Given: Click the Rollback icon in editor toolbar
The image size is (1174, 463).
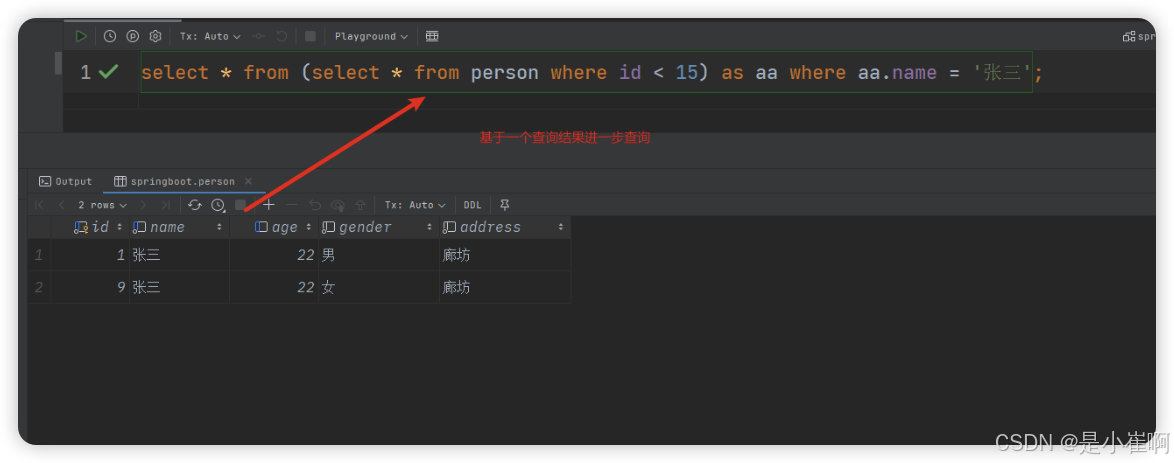Looking at the screenshot, I should [x=282, y=36].
